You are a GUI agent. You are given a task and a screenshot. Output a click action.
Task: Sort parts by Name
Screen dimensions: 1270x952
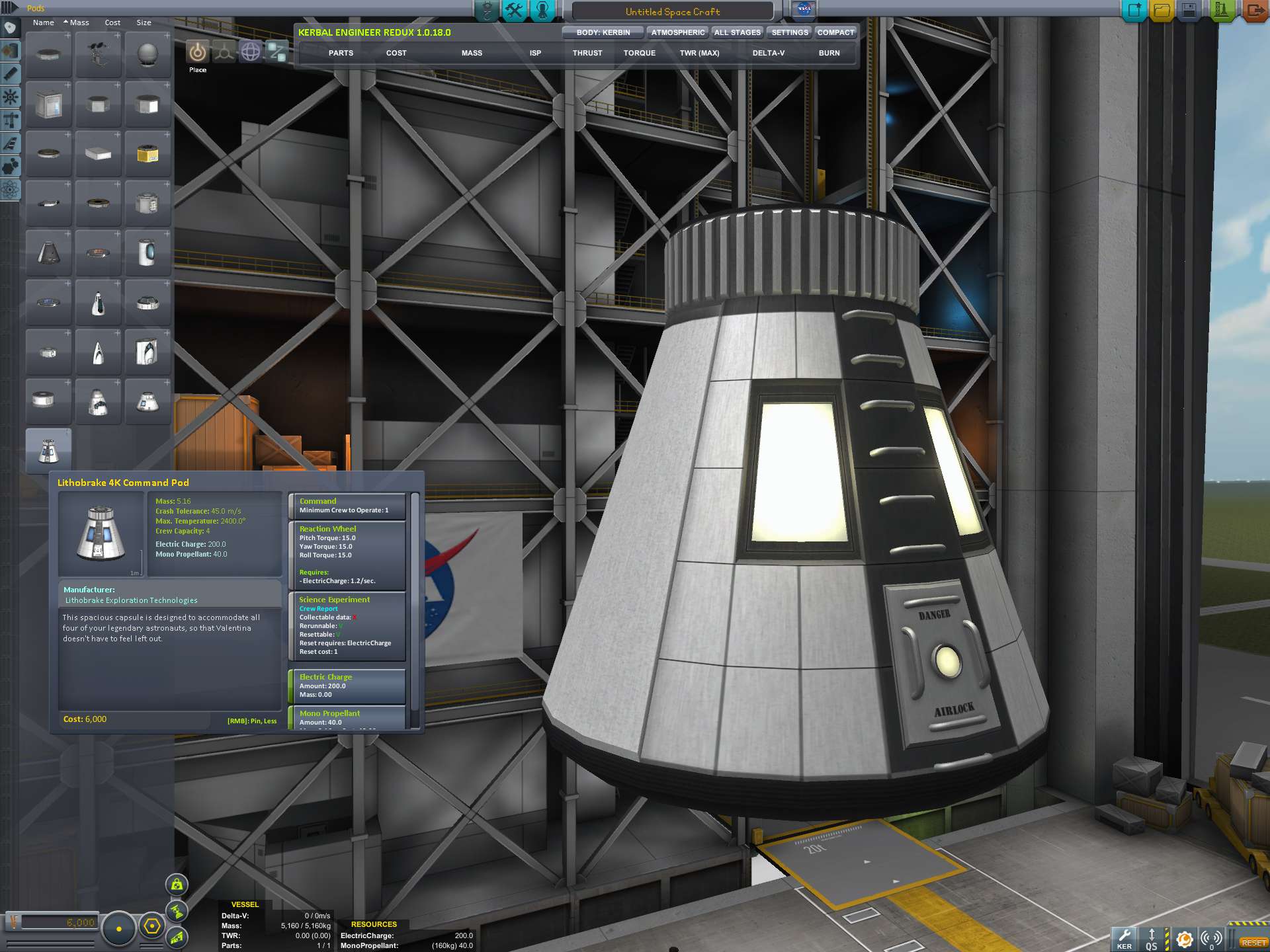click(x=44, y=22)
